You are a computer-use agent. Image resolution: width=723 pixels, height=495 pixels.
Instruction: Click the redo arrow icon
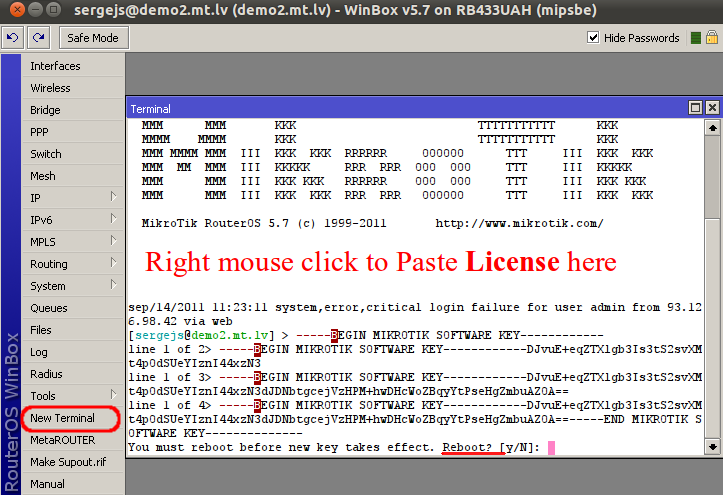pyautogui.click(x=39, y=38)
